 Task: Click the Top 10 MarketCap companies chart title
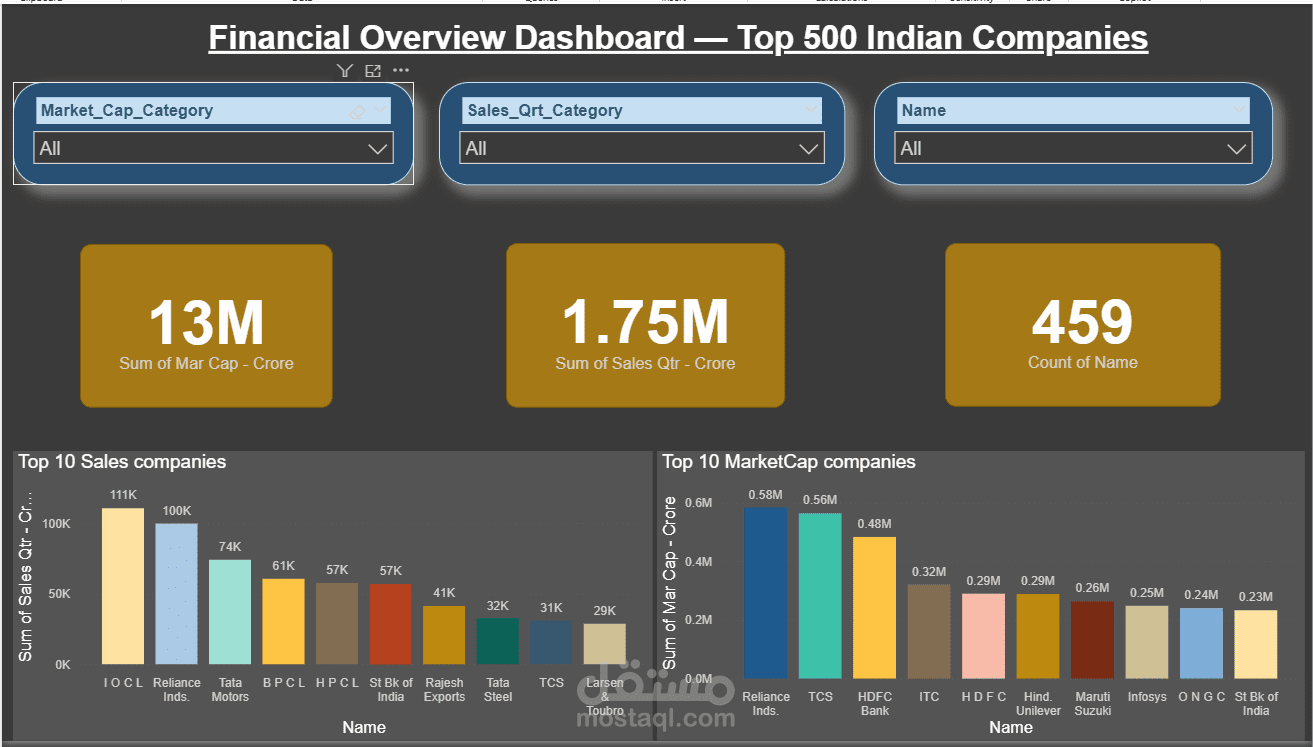click(x=789, y=462)
